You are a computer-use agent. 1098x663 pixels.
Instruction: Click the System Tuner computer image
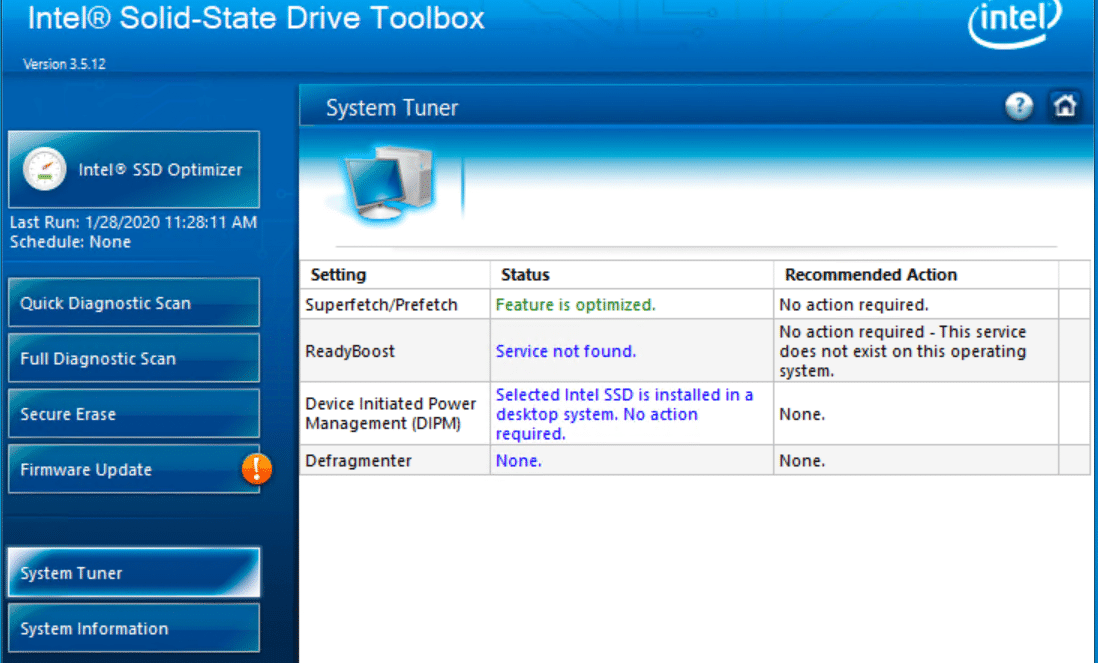(389, 184)
